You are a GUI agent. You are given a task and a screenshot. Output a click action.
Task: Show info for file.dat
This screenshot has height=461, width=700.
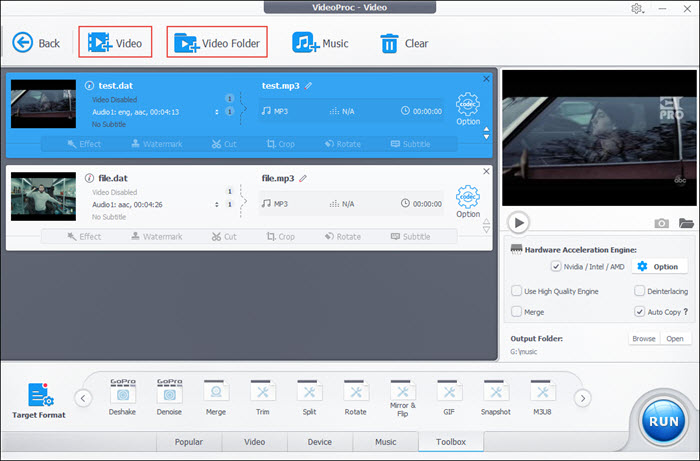click(x=89, y=178)
